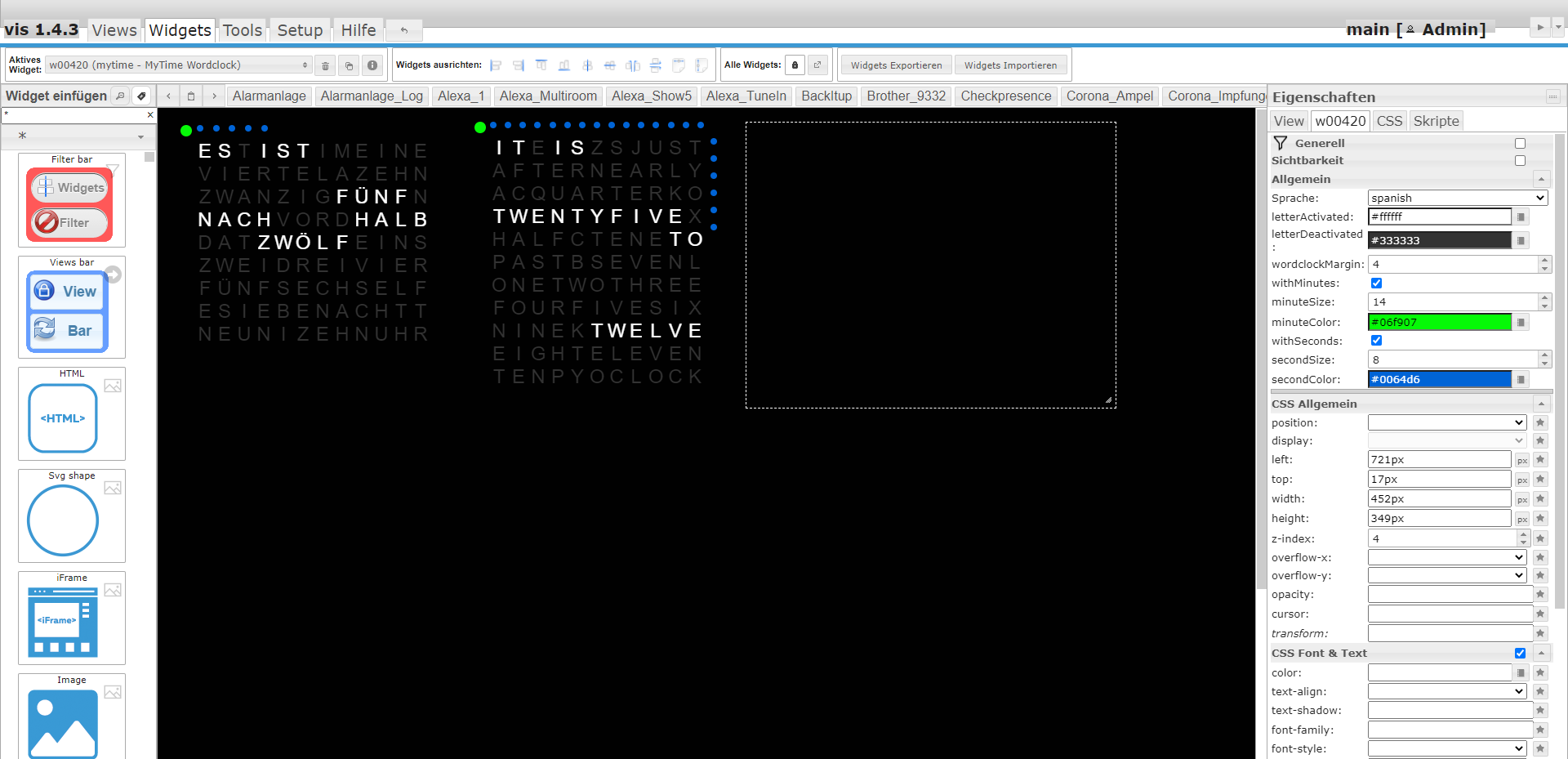
Task: Open the position dropdown
Action: tap(1447, 422)
